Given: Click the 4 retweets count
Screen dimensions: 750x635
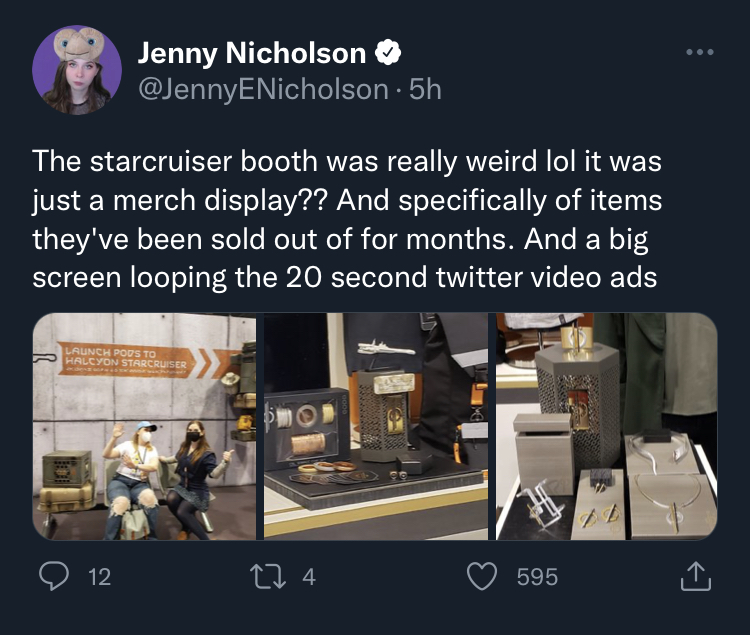Looking at the screenshot, I should pyautogui.click(x=309, y=577).
